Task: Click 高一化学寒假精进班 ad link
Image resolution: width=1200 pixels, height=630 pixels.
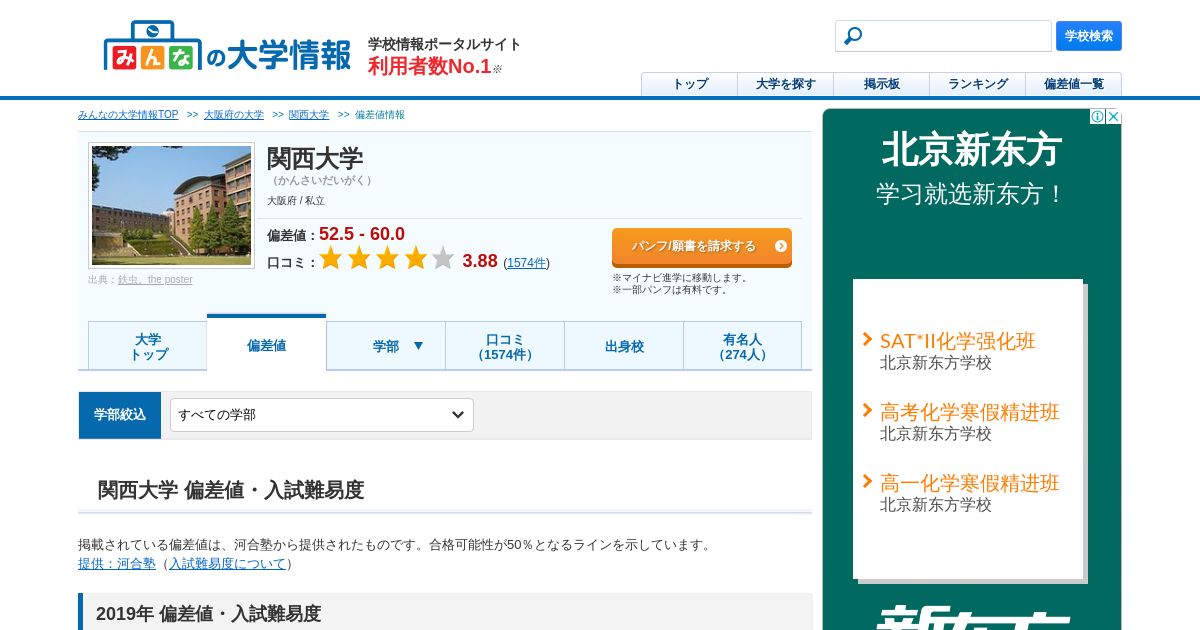Action: coord(969,483)
